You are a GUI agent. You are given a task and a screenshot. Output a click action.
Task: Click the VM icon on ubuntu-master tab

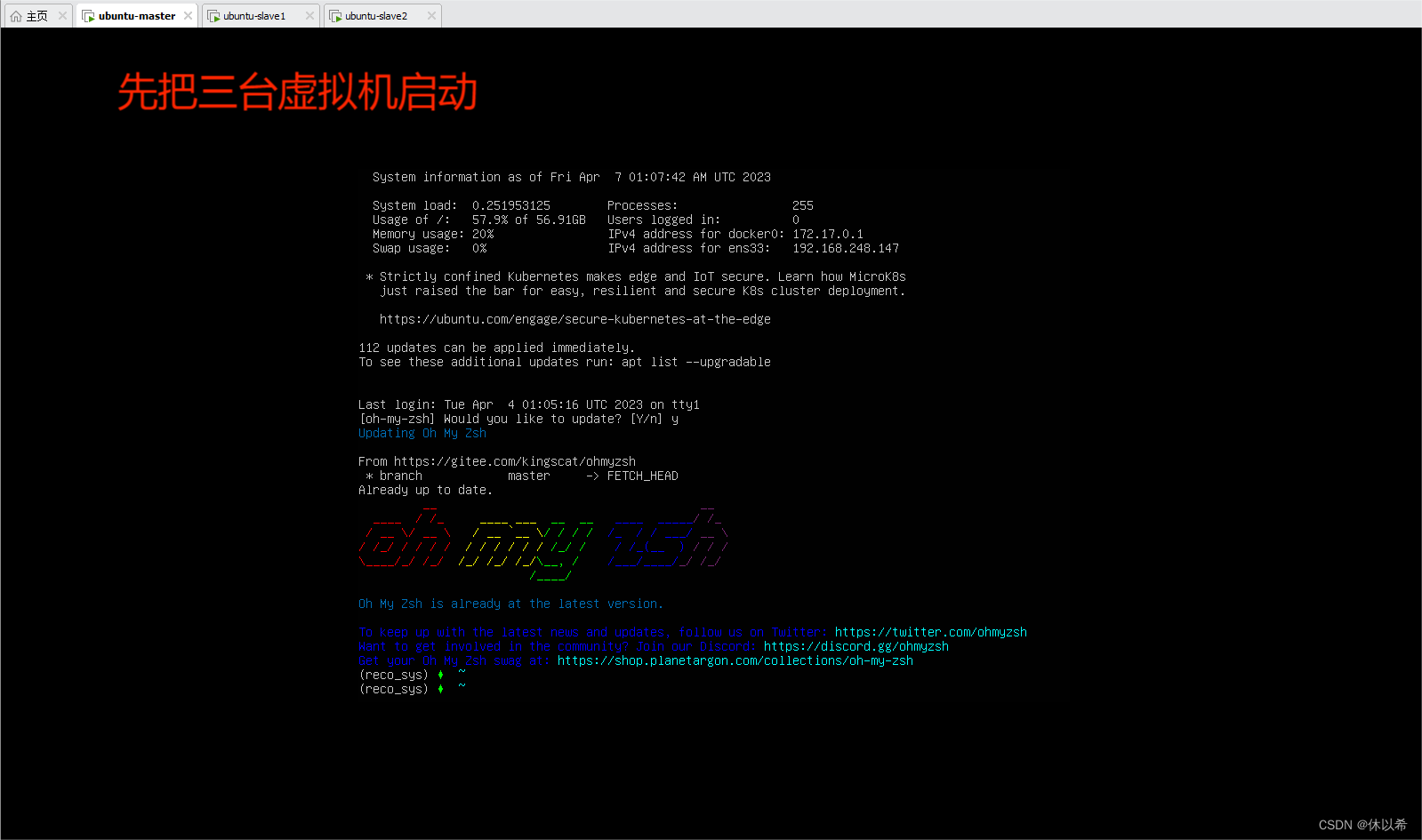click(x=88, y=16)
